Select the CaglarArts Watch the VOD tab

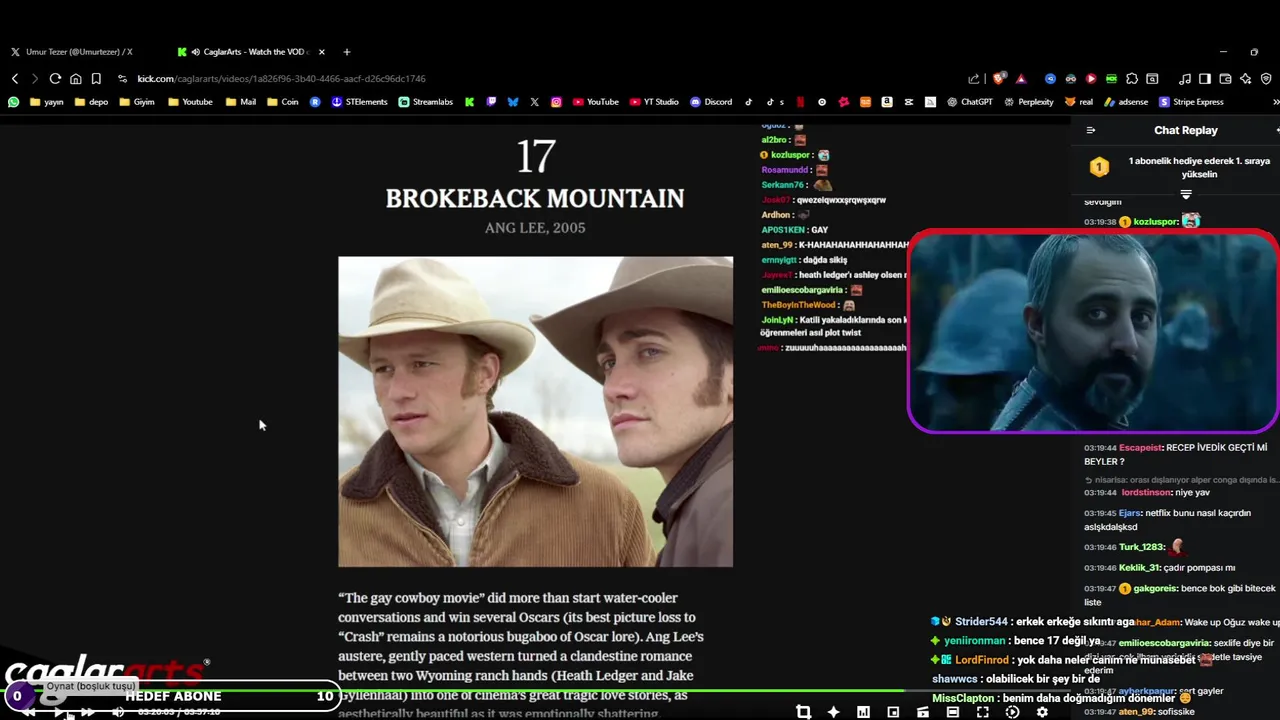point(249,52)
